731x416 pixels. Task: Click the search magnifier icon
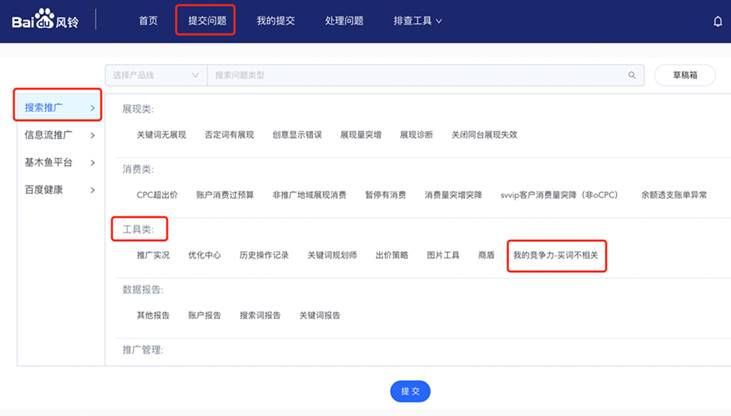632,75
